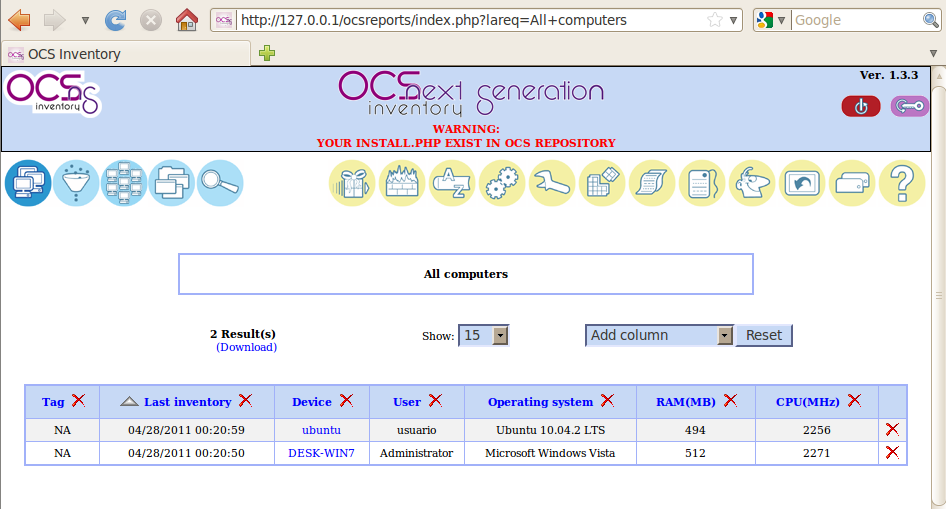Sort by User column header
Viewport: 946px width, 509px height.
[x=407, y=402]
